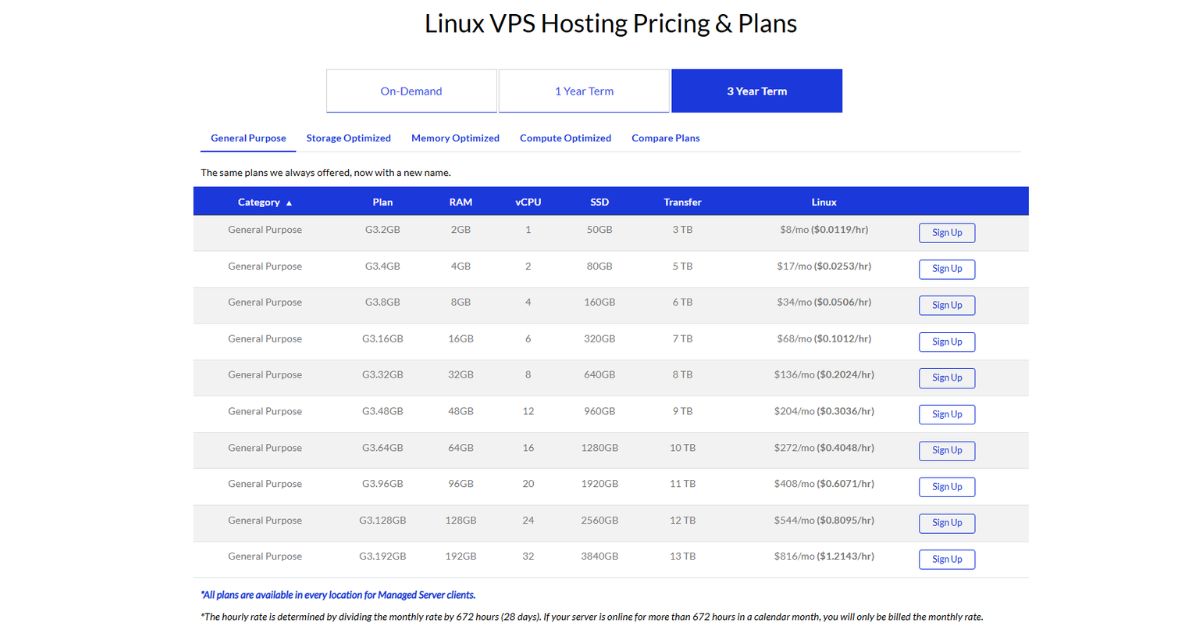The image size is (1200, 630).
Task: Sign up for the G3.32GB plan
Action: 946,377
